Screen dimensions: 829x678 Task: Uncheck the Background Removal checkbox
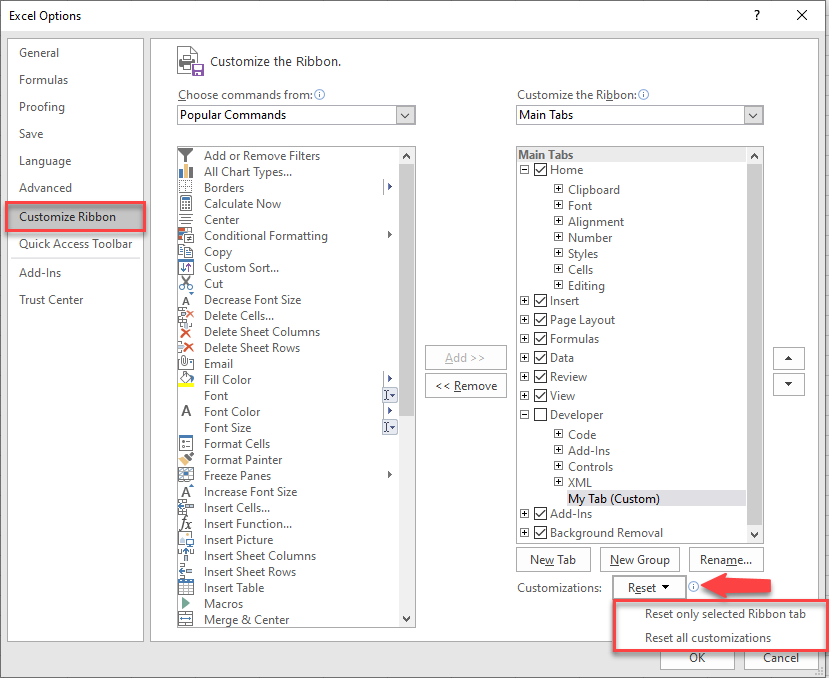click(x=540, y=533)
